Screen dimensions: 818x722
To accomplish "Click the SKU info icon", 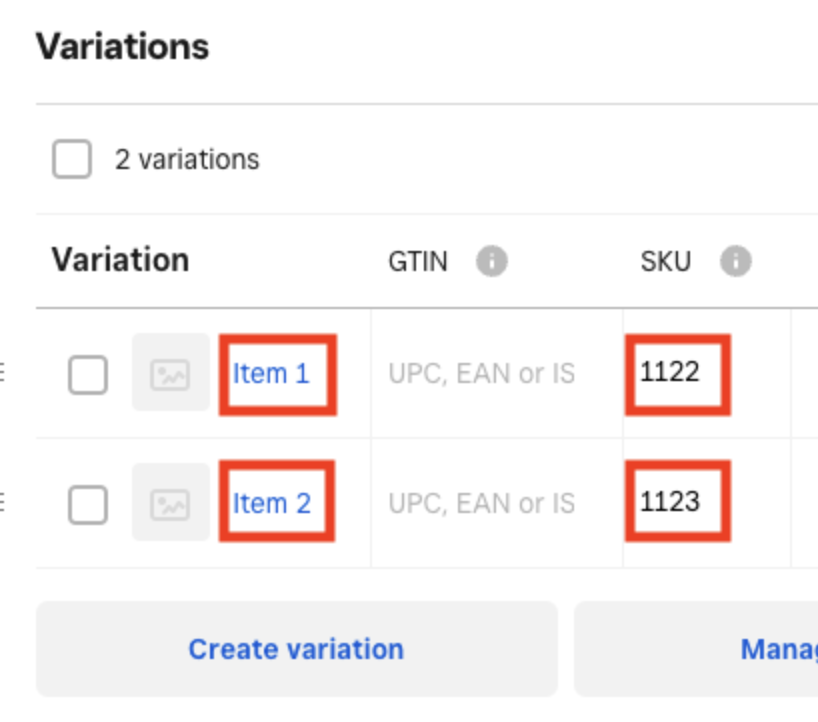I will pos(735,262).
